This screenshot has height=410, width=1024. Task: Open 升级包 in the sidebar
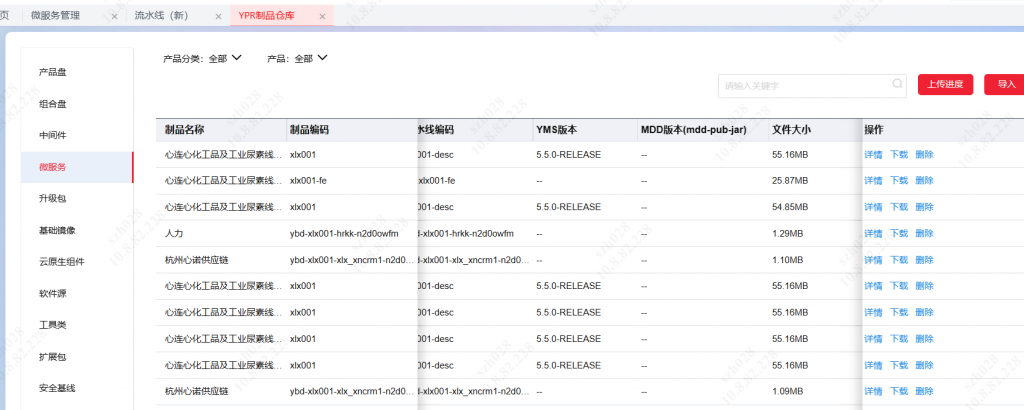53,199
